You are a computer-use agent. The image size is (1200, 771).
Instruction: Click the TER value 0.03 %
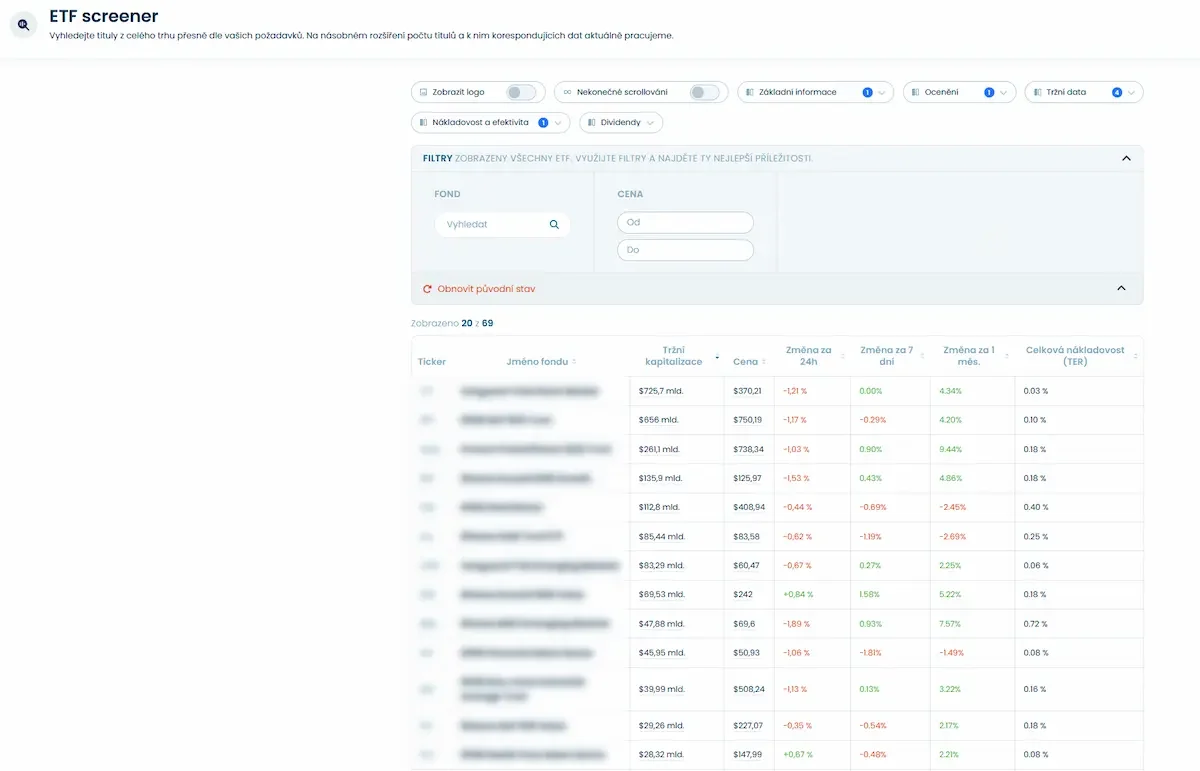[1036, 391]
